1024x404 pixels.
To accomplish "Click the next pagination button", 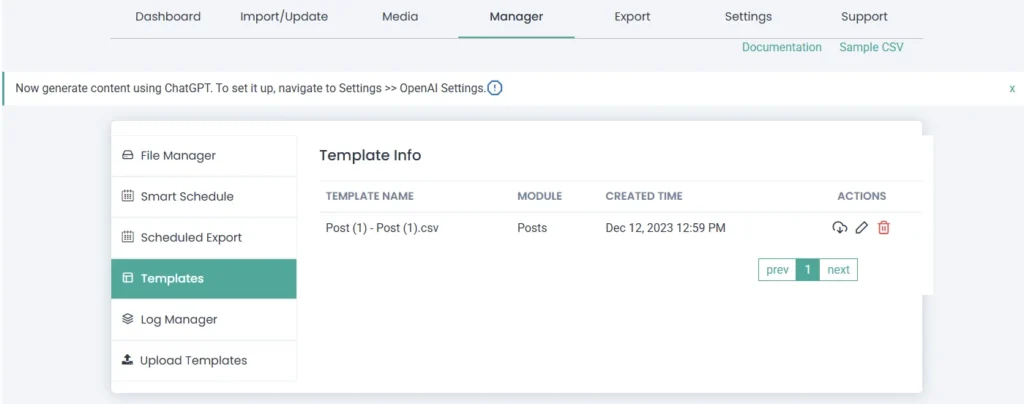I will tap(838, 270).
